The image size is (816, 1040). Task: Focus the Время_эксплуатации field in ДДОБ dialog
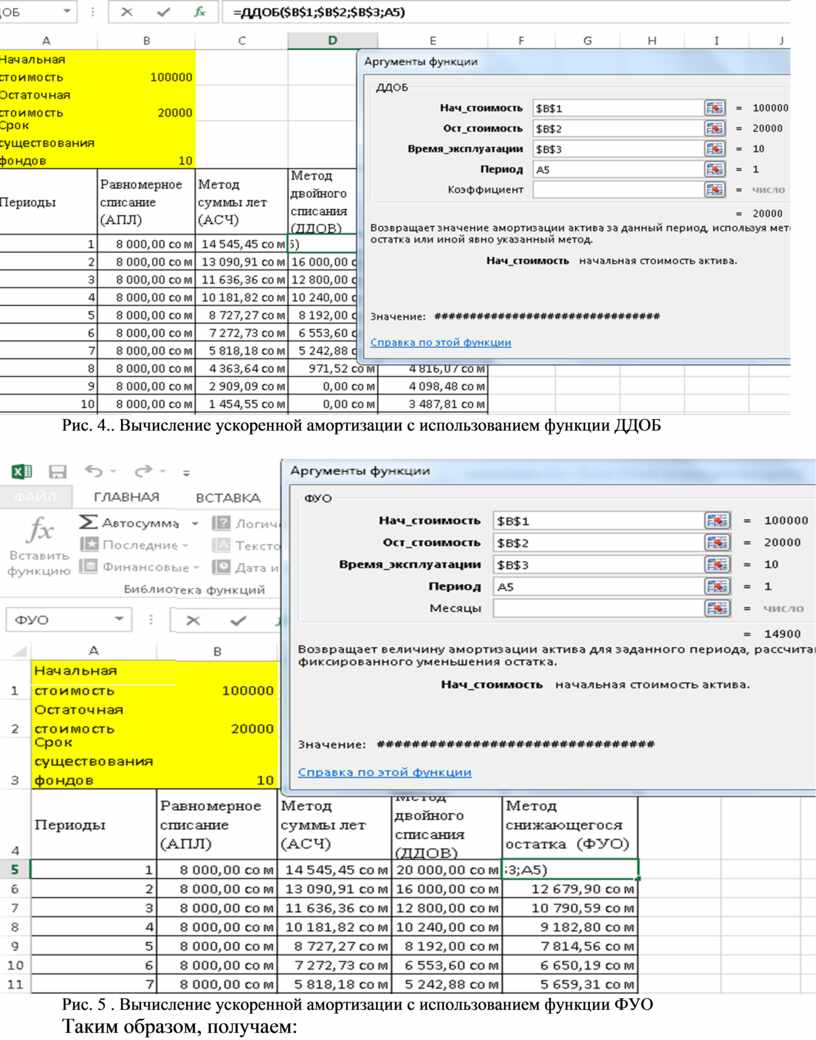coord(617,149)
